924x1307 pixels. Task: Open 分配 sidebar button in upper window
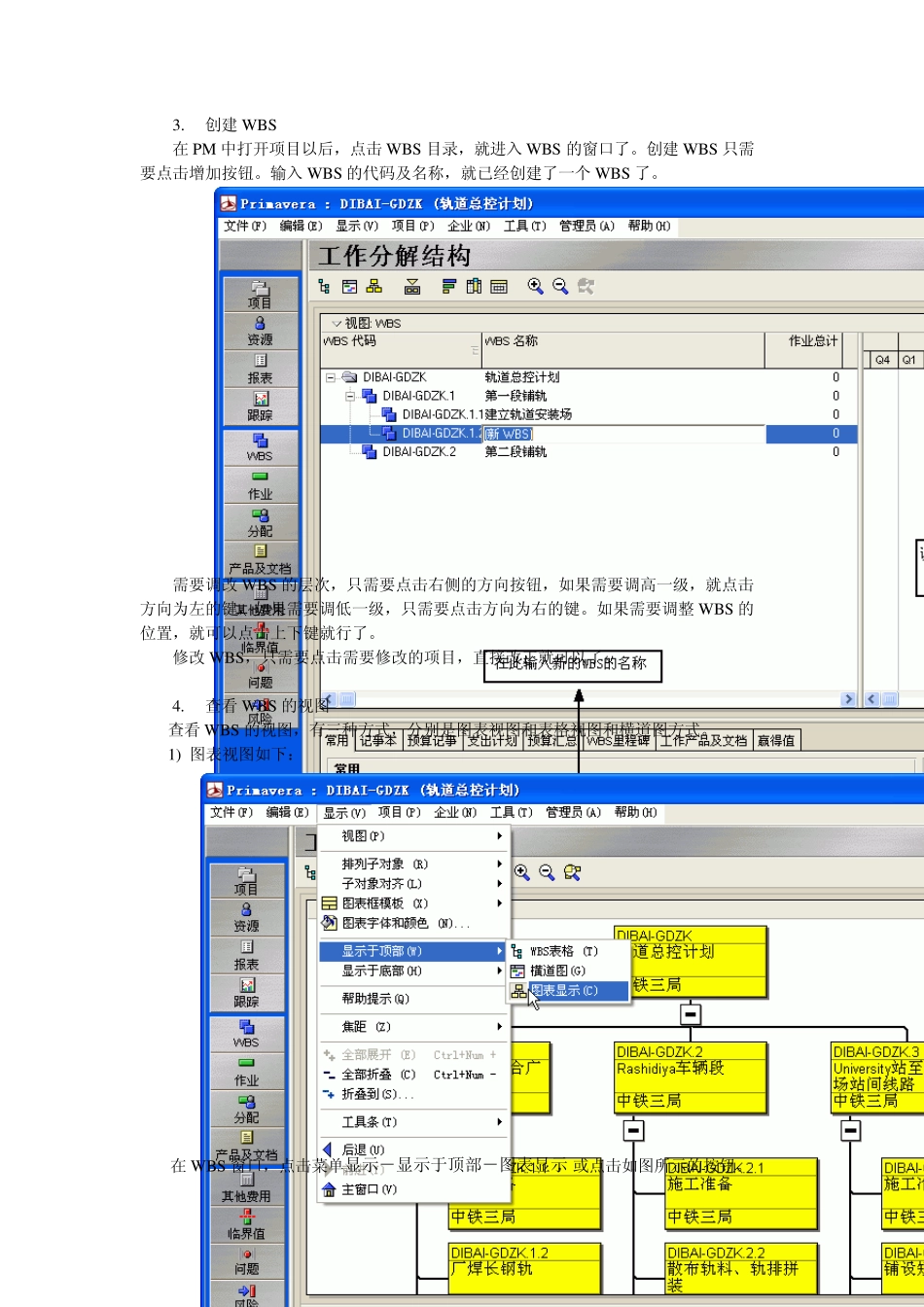click(x=260, y=522)
